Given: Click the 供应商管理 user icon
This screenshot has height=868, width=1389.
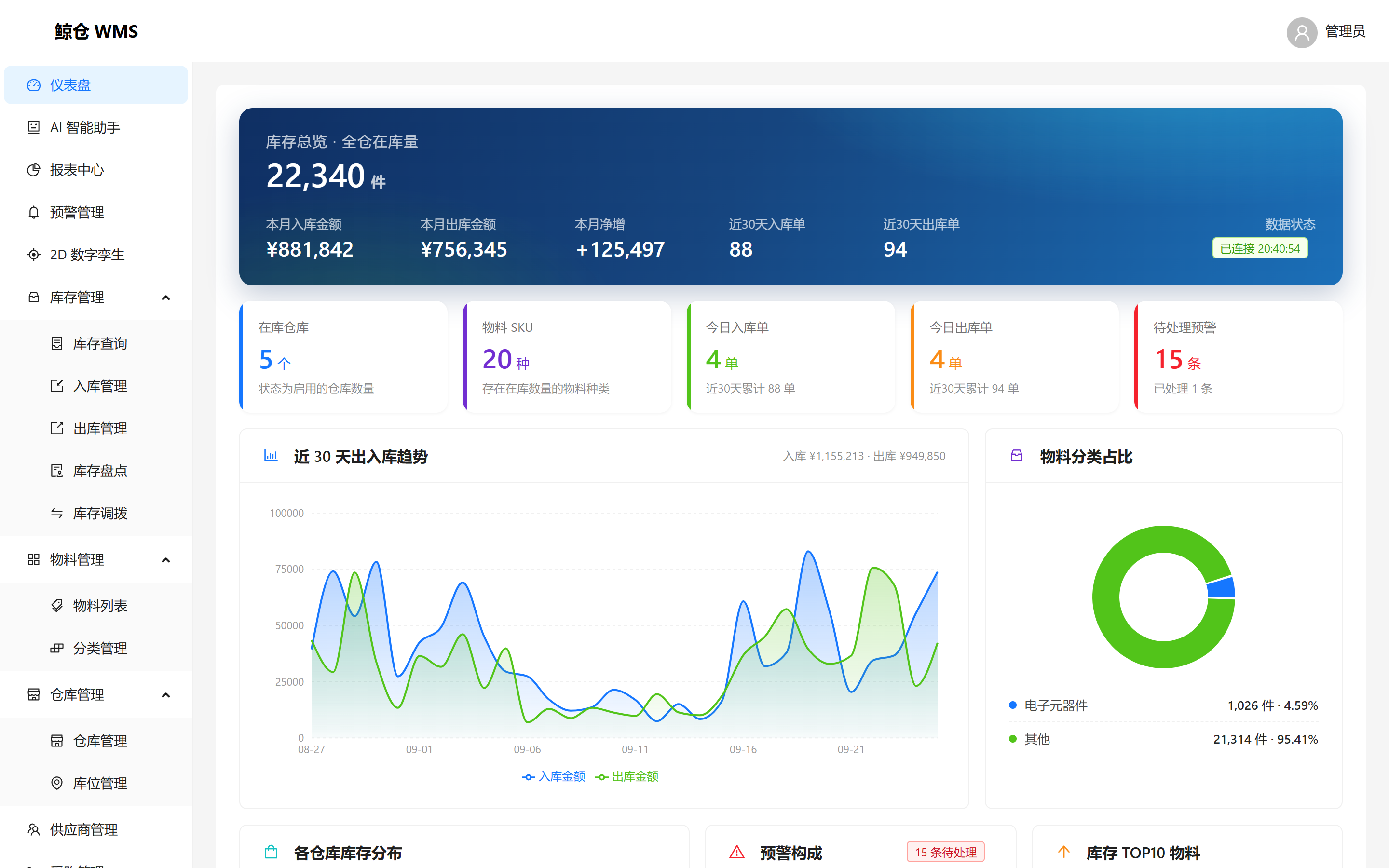Looking at the screenshot, I should (x=34, y=829).
